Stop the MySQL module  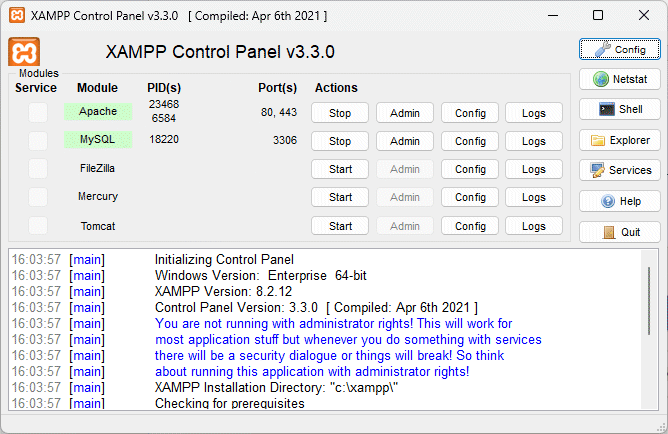(x=340, y=141)
